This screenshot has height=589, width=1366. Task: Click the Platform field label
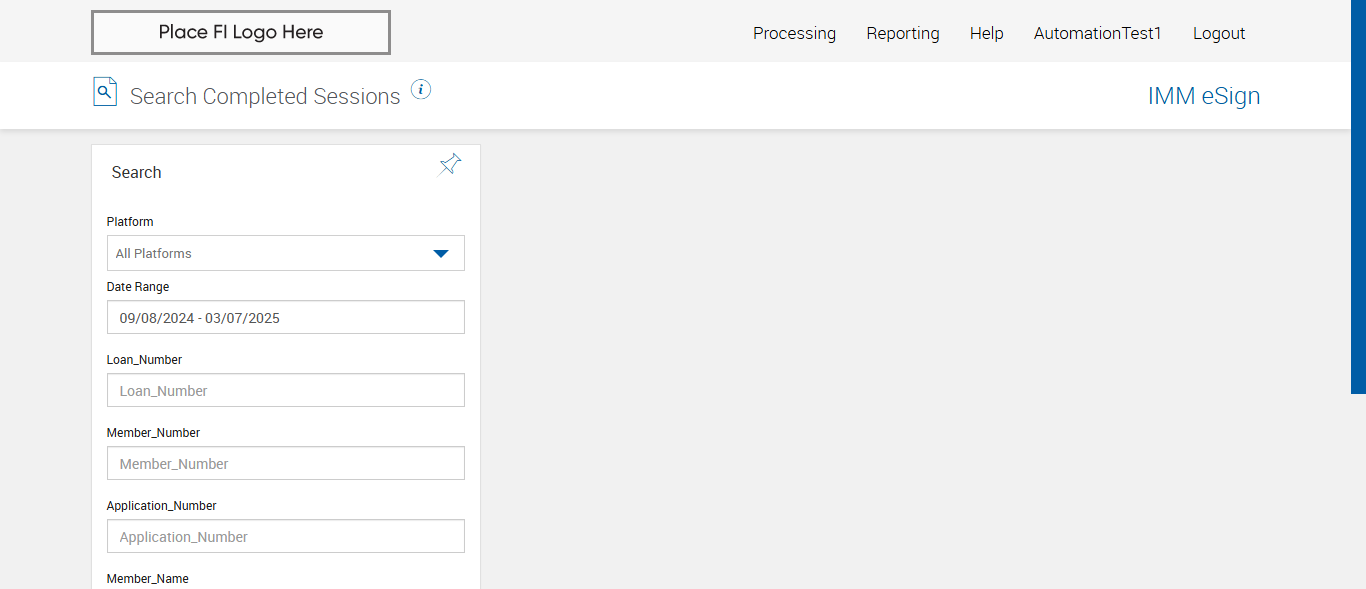pyautogui.click(x=130, y=222)
